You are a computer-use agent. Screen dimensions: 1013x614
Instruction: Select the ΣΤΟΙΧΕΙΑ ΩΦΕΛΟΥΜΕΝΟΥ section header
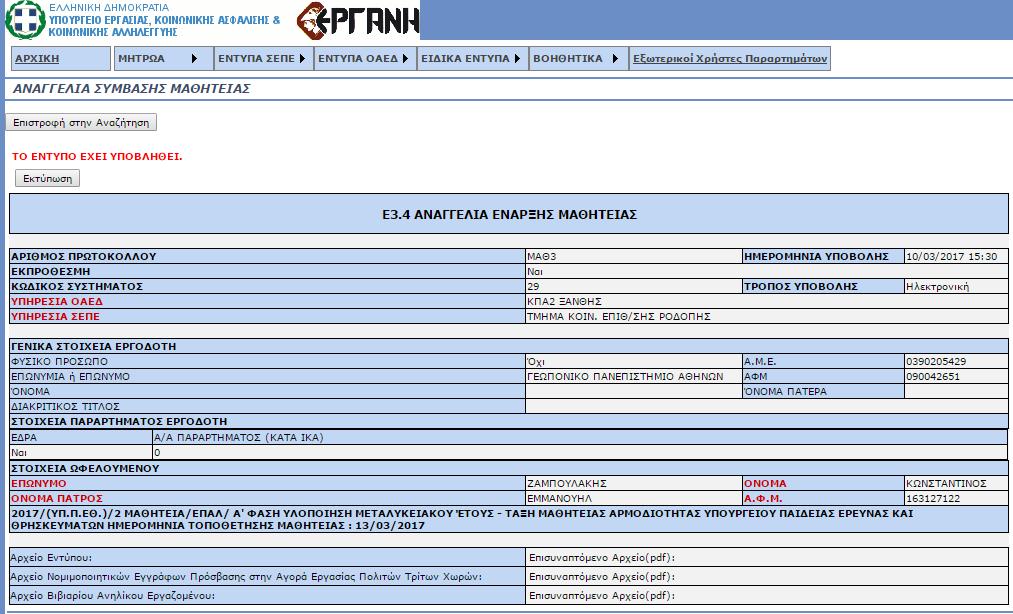85,469
